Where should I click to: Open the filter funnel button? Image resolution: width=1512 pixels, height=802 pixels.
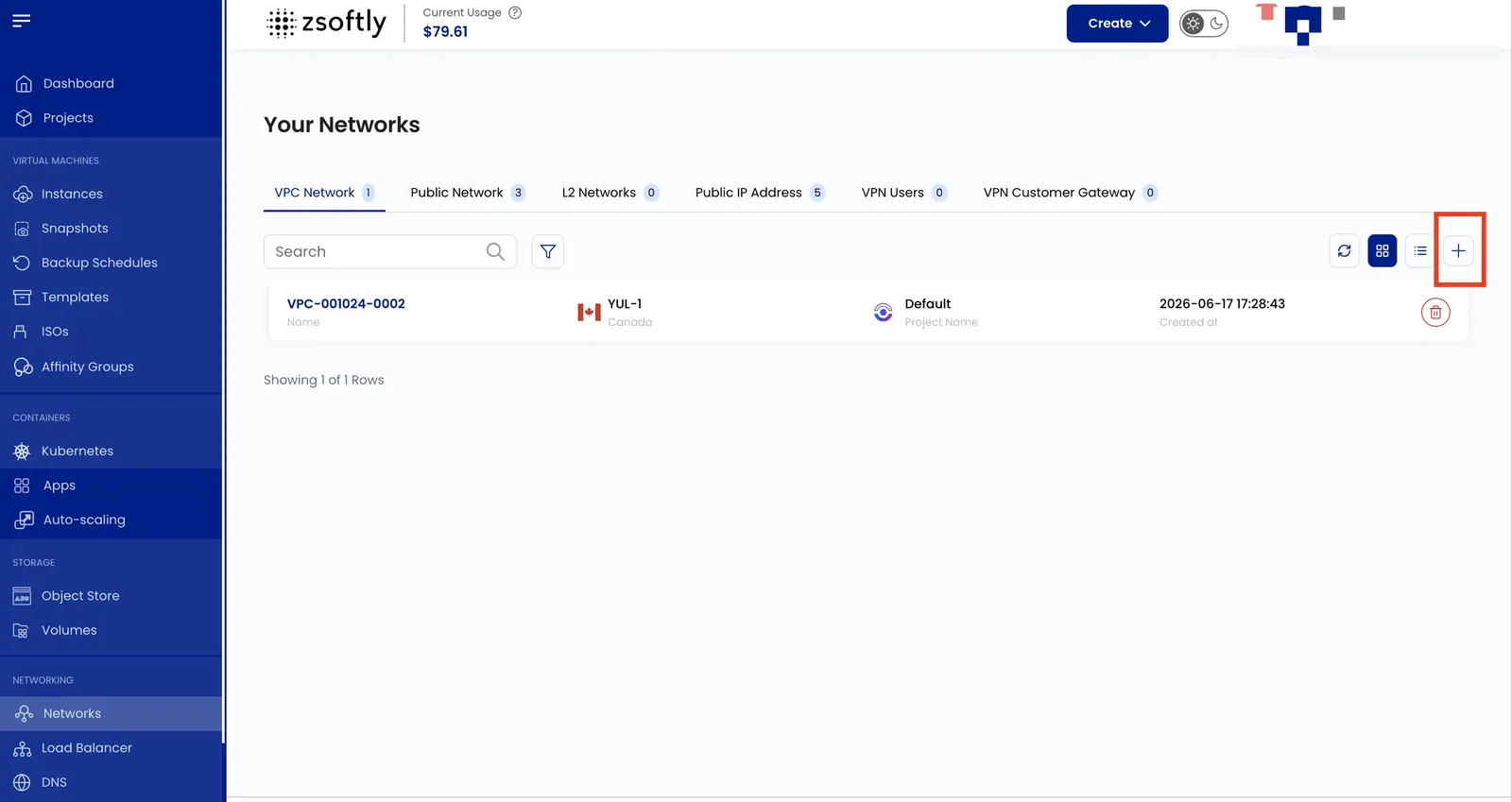[548, 251]
